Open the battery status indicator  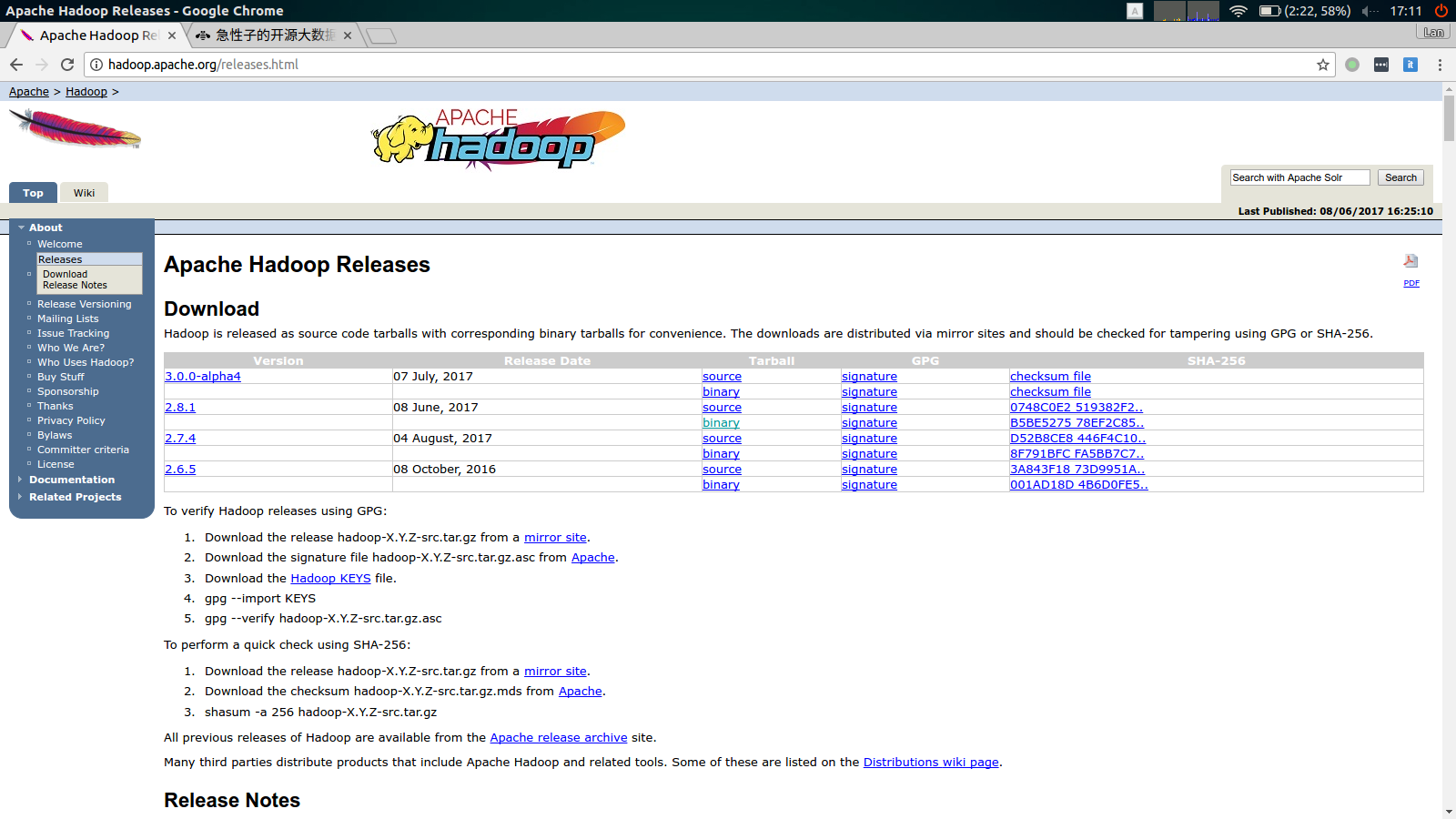click(1305, 11)
